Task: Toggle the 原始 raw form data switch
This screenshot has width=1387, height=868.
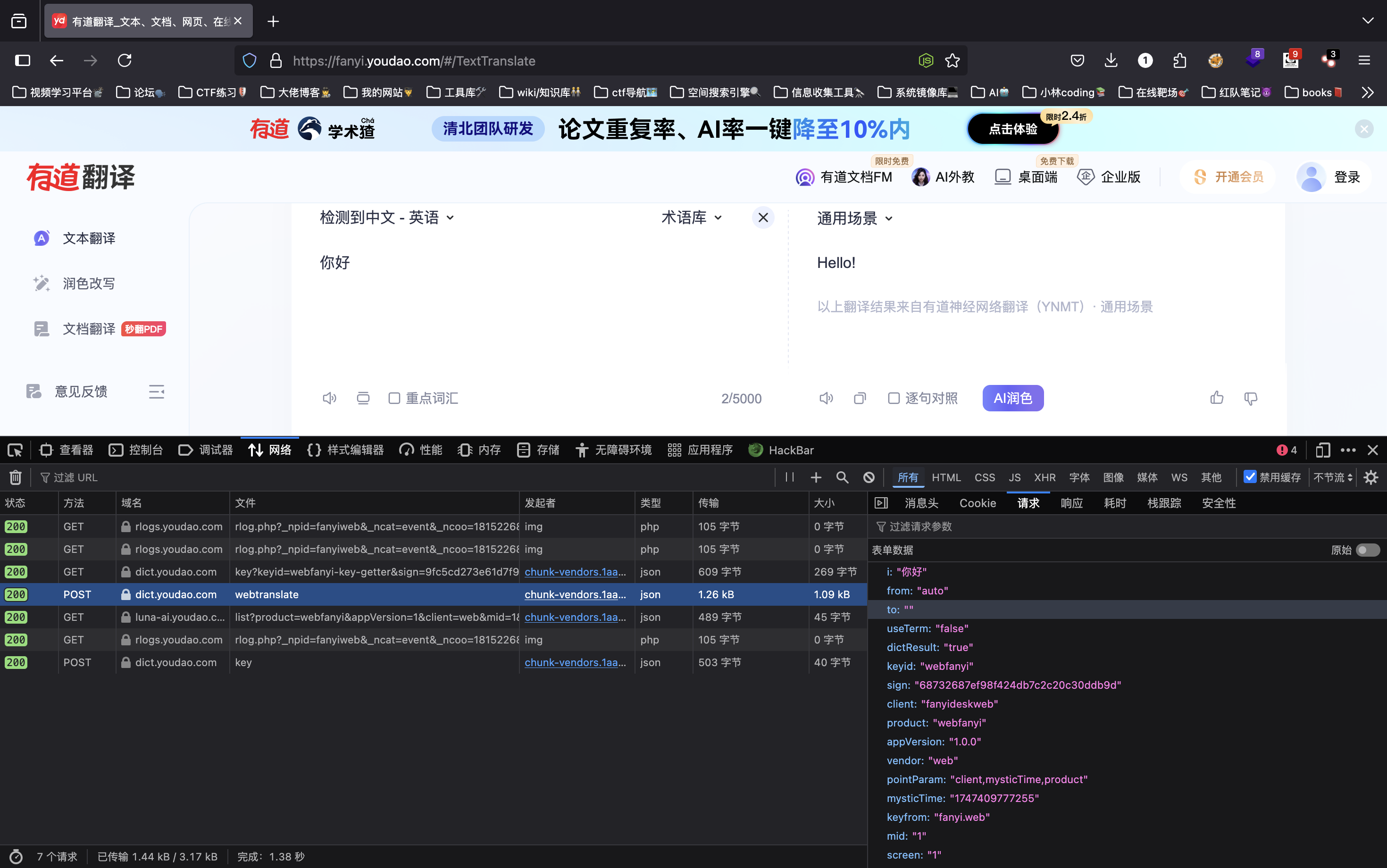Action: (x=1368, y=550)
